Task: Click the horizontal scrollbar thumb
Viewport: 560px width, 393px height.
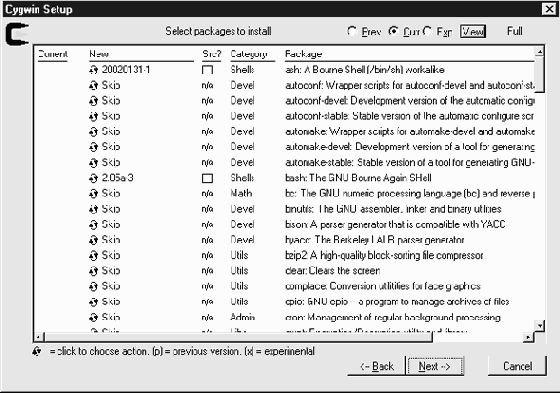Action: pyautogui.click(x=238, y=337)
